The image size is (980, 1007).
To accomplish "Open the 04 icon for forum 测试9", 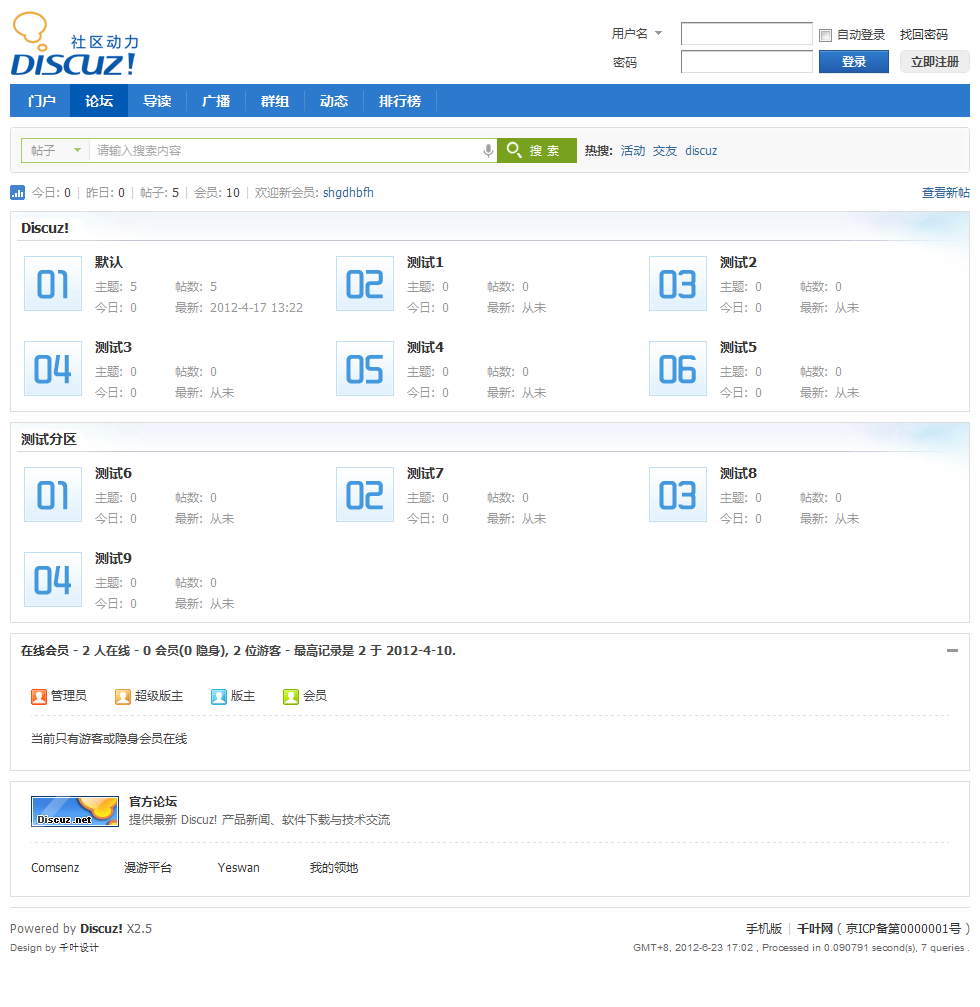I will (x=53, y=579).
